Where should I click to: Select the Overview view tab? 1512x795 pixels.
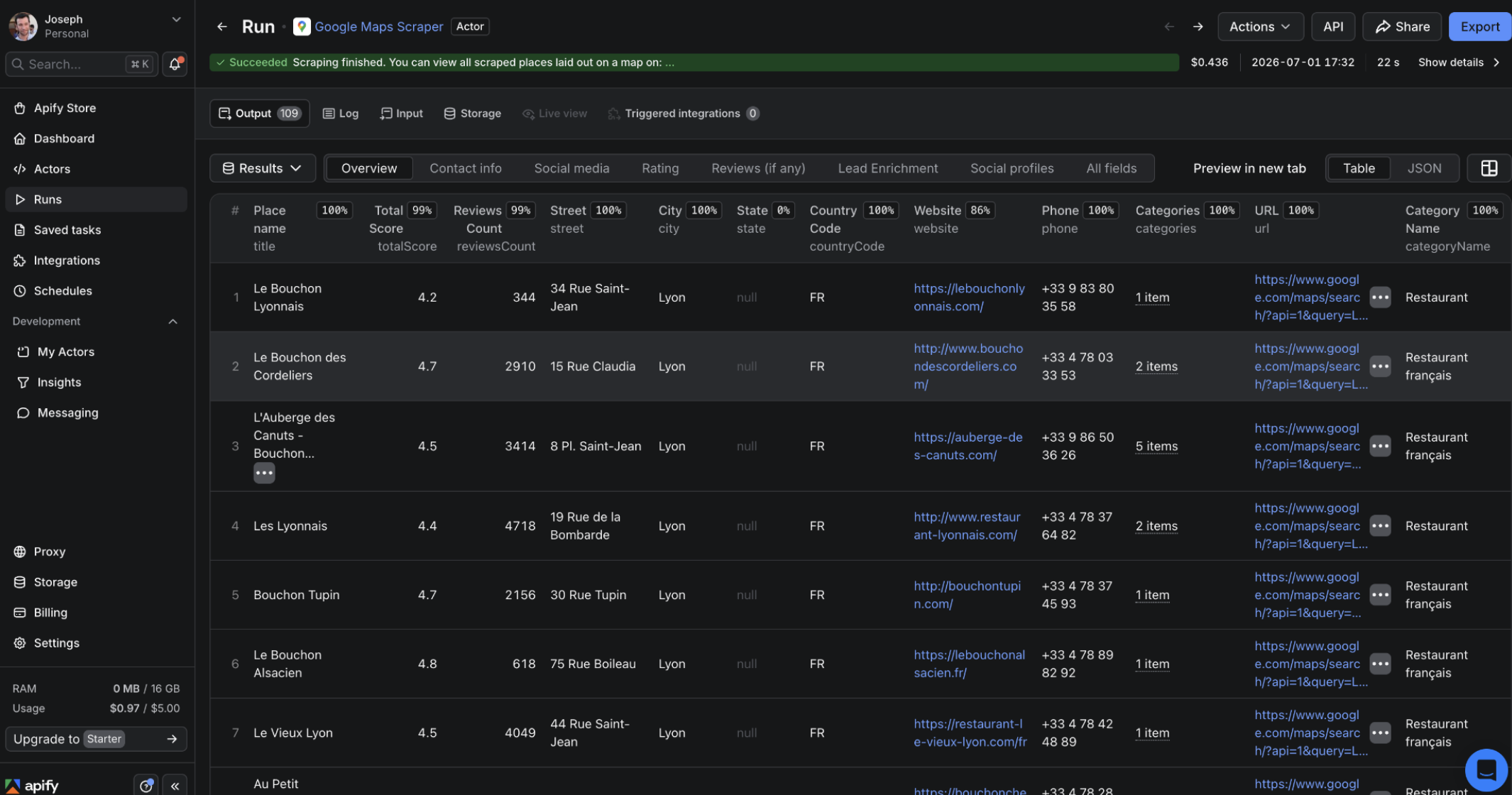(369, 168)
